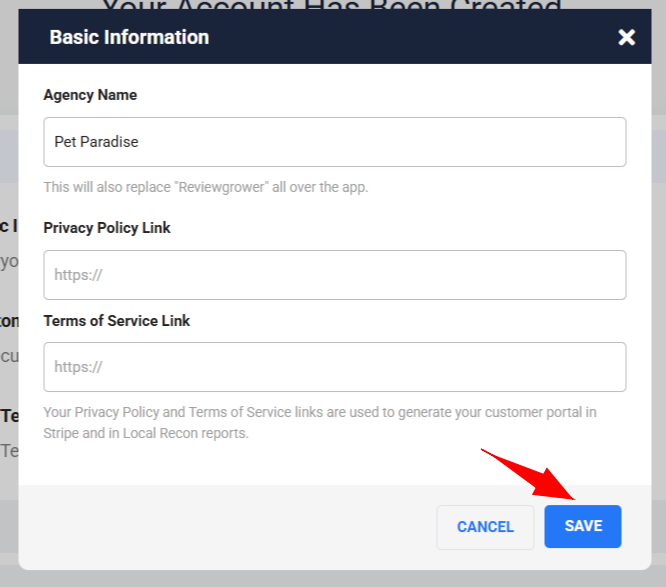Click the empty footer area left of Cancel
666x587 pixels.
pos(220,526)
